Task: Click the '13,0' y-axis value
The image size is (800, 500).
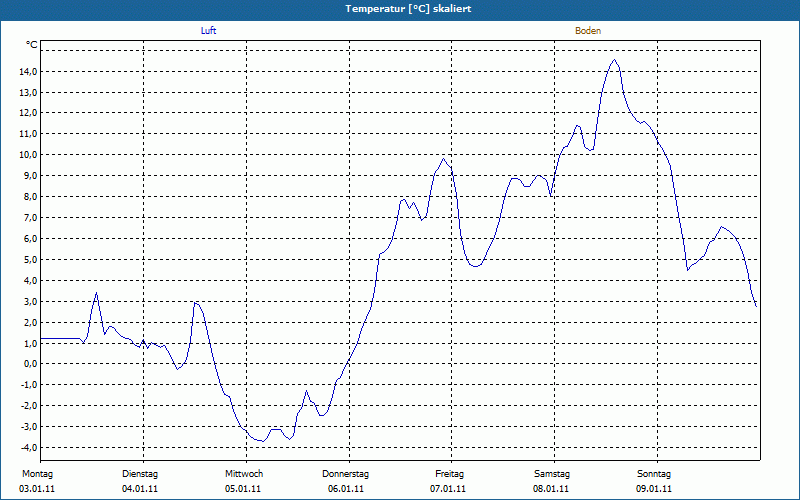Action: tap(29, 92)
